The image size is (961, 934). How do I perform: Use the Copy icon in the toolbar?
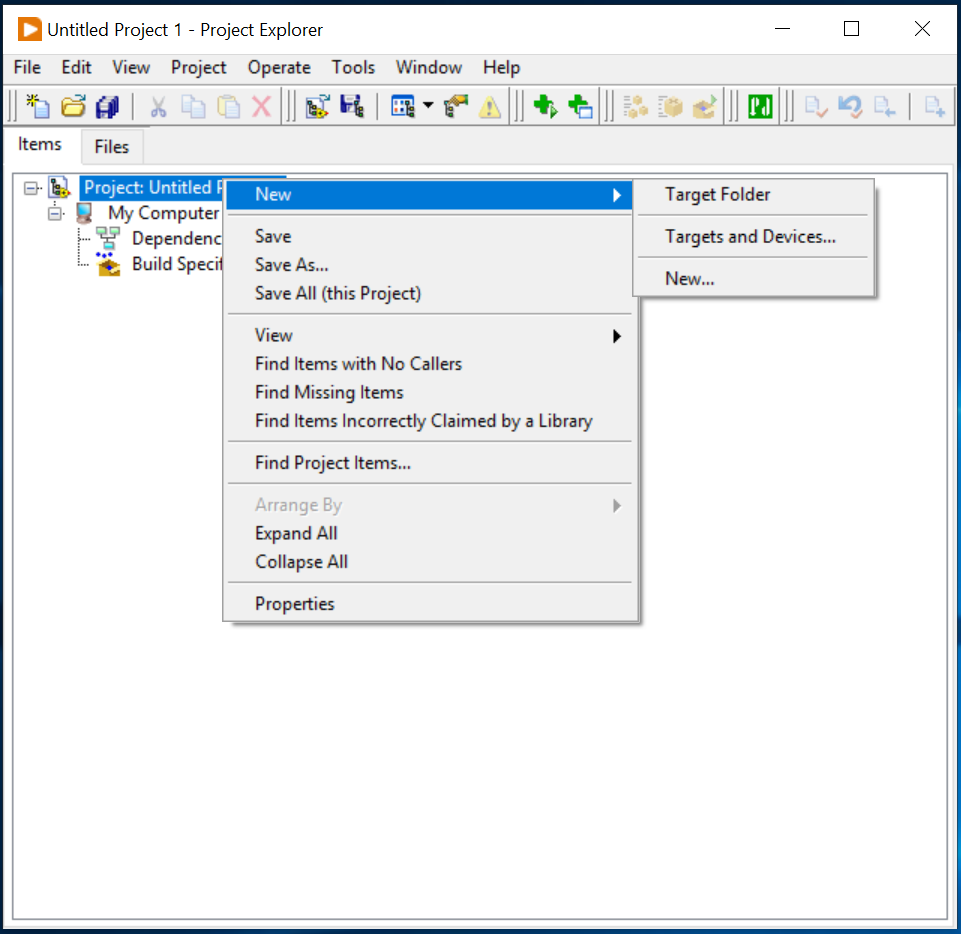pyautogui.click(x=193, y=105)
